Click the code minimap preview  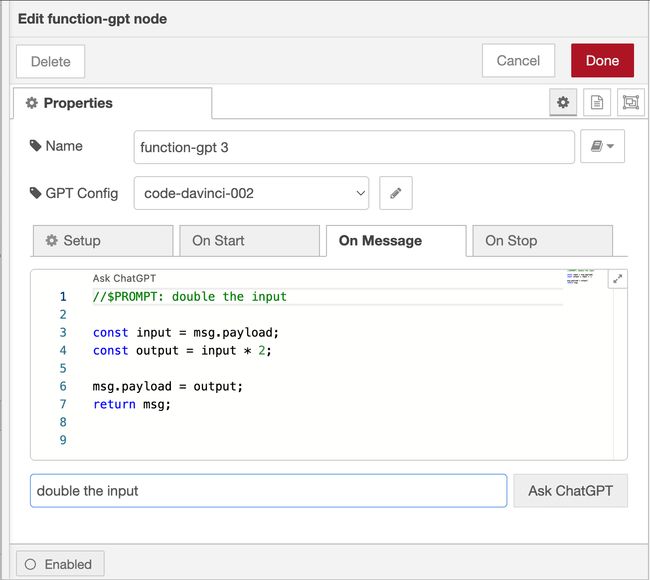pyautogui.click(x=580, y=277)
